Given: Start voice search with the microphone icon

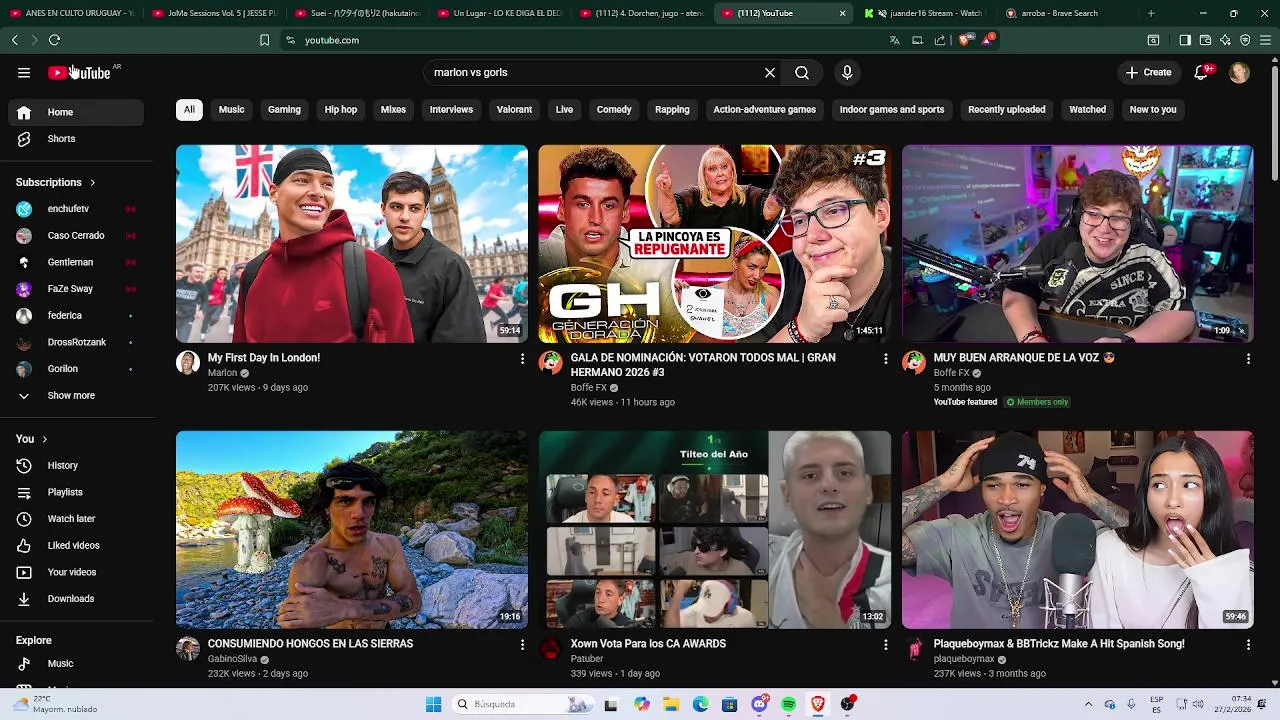Looking at the screenshot, I should [847, 72].
